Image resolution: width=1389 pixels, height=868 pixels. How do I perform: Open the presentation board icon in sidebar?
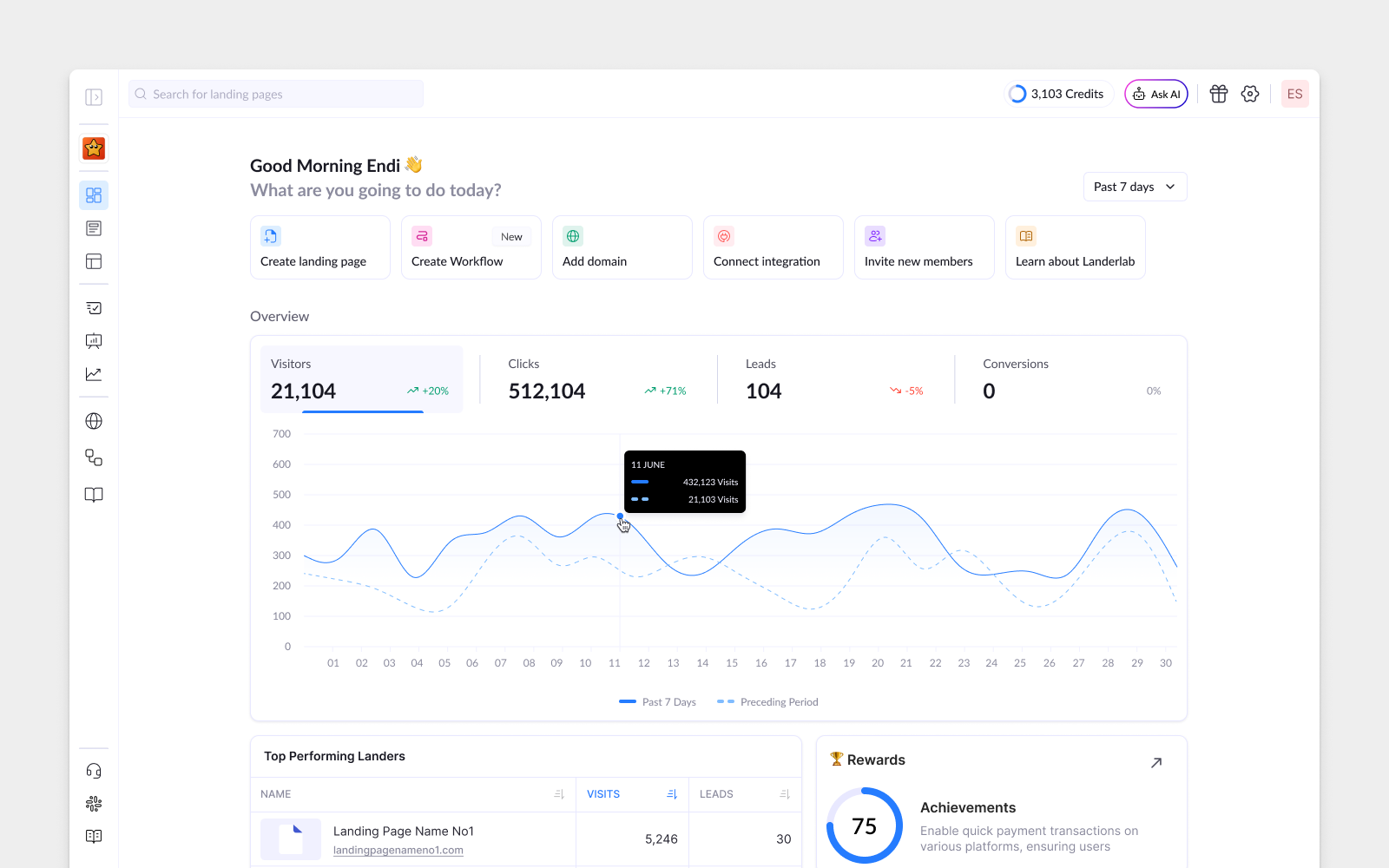(x=94, y=341)
